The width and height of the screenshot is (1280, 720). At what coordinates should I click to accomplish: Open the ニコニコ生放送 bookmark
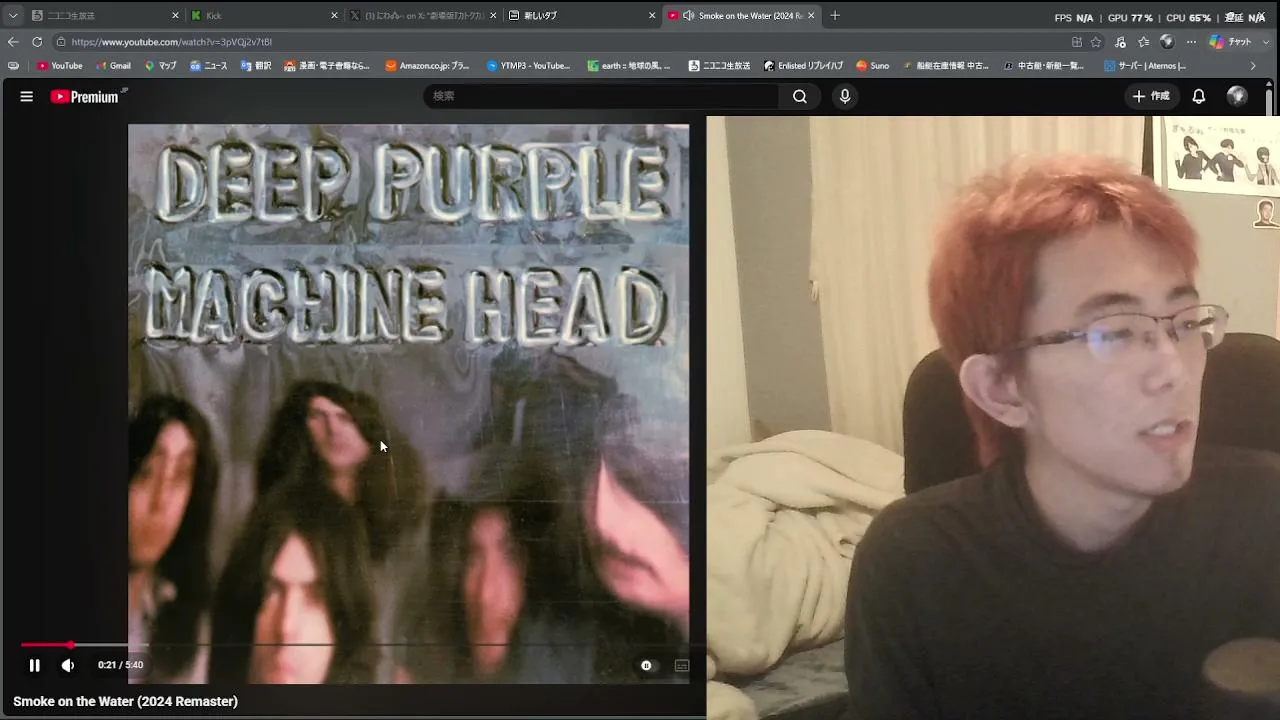point(719,66)
